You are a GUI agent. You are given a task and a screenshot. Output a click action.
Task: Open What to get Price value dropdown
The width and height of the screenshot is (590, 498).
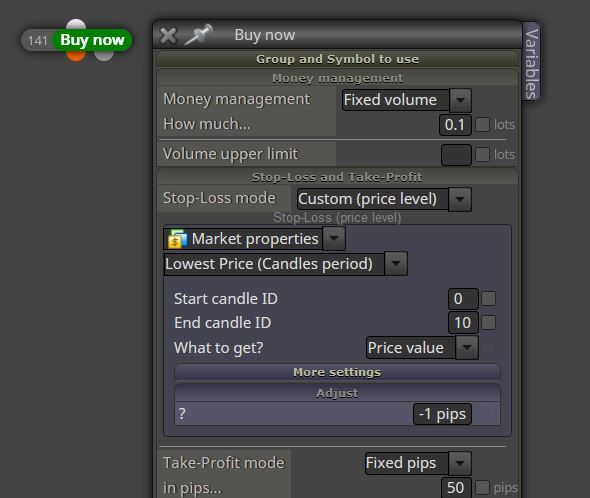(x=422, y=348)
